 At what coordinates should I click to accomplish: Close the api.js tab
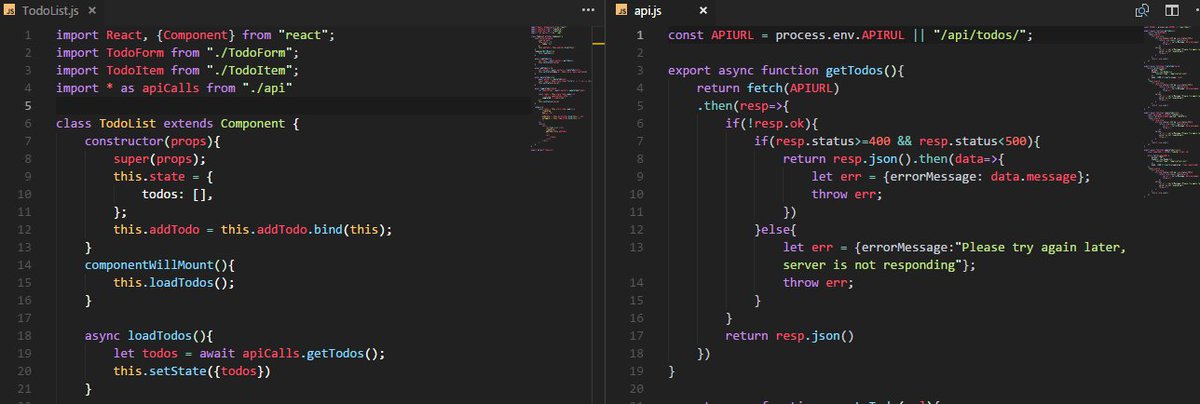703,10
